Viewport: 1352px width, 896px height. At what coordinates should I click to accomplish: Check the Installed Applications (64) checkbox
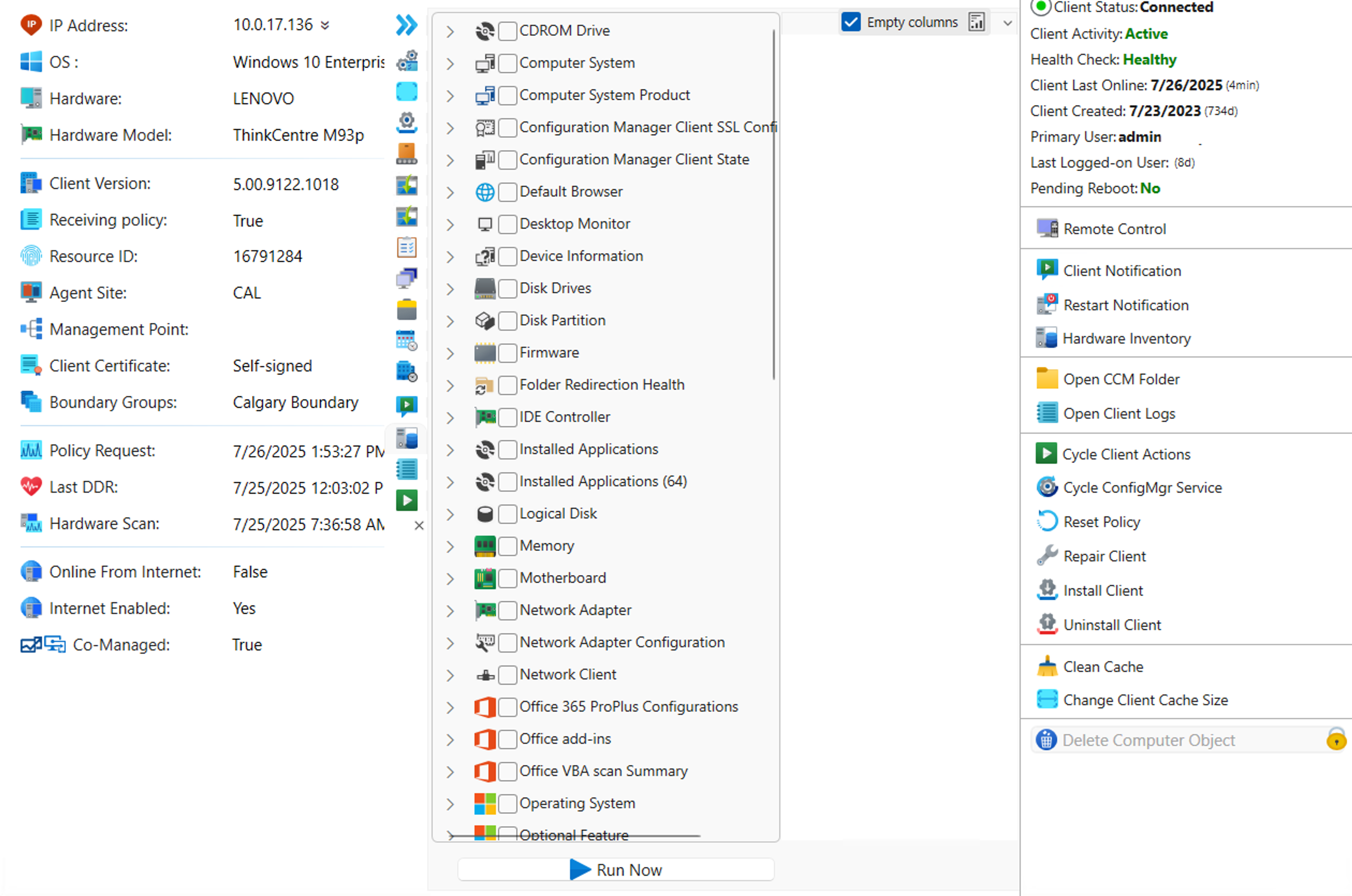[x=507, y=482]
